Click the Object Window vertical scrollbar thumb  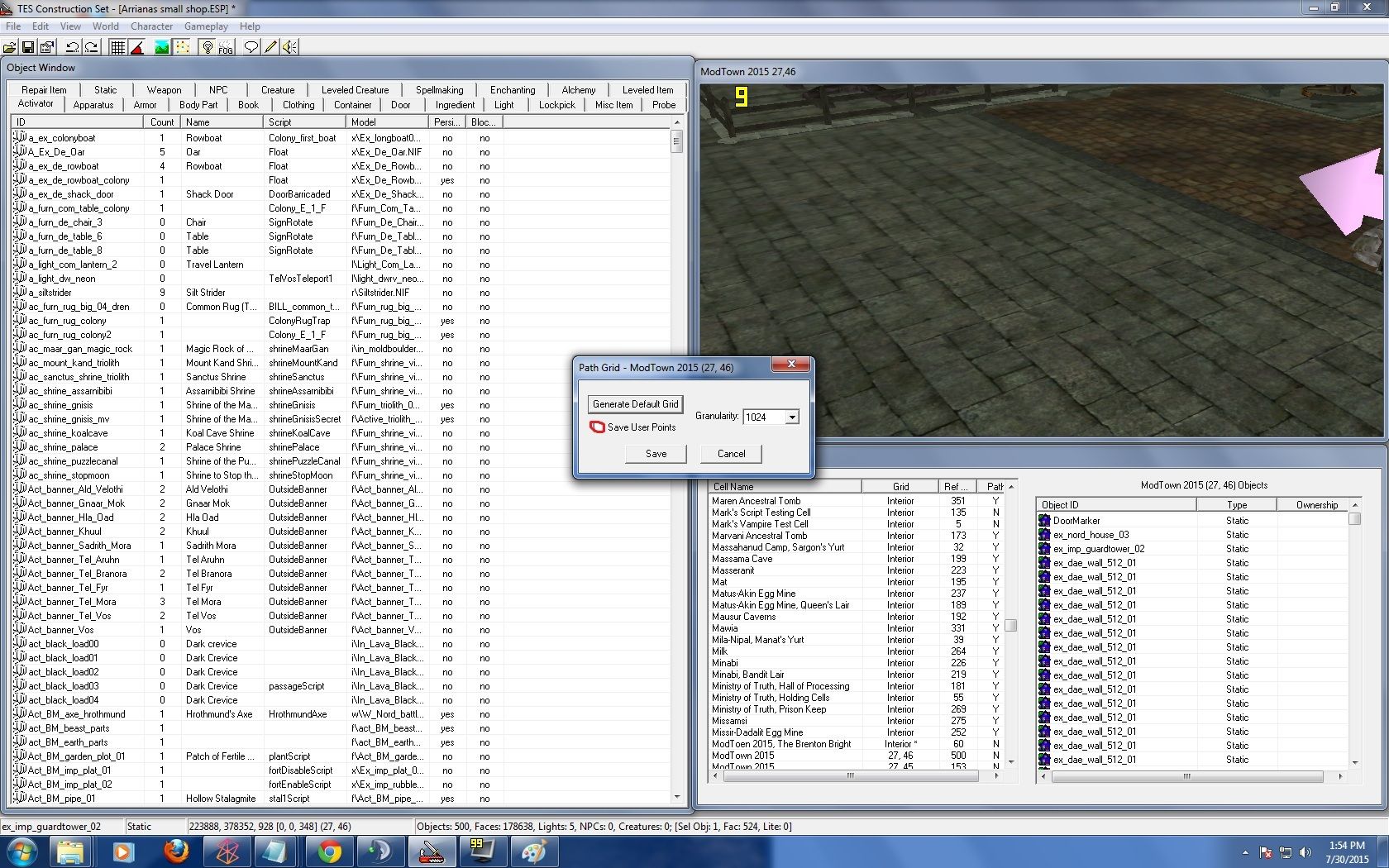(x=676, y=141)
